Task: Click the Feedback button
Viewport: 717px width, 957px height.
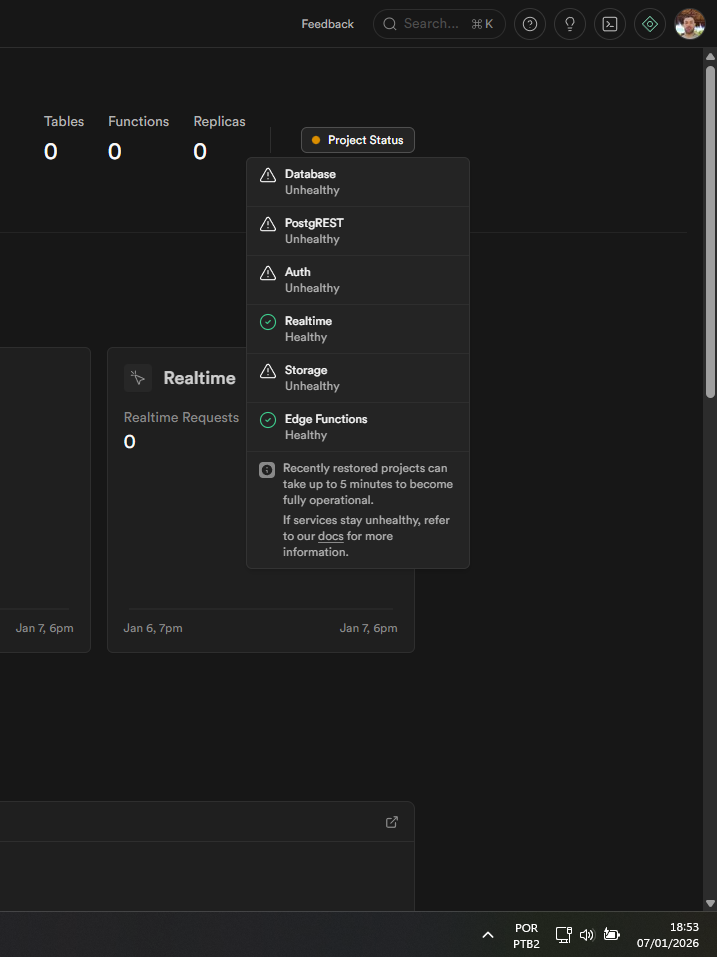Action: tap(328, 24)
